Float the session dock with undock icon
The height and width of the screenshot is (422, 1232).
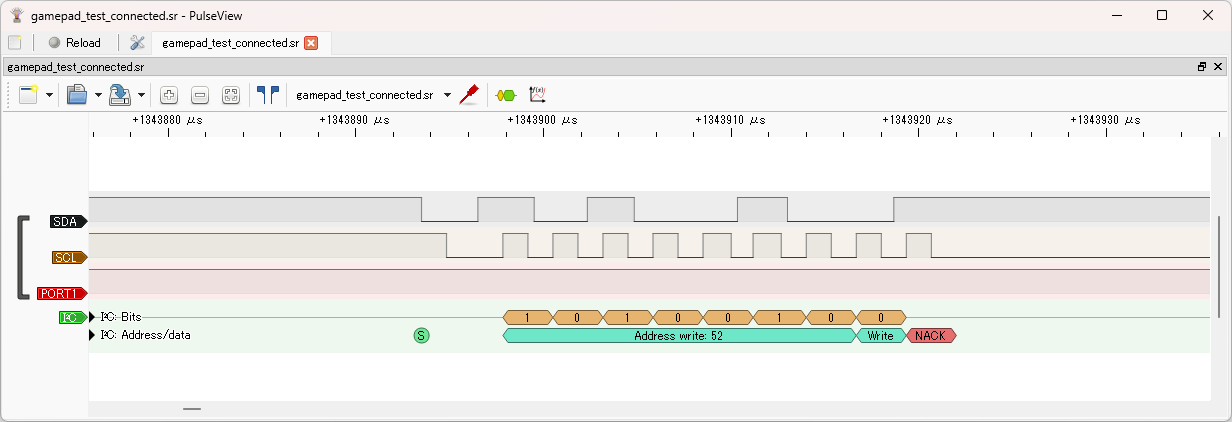(x=1202, y=67)
